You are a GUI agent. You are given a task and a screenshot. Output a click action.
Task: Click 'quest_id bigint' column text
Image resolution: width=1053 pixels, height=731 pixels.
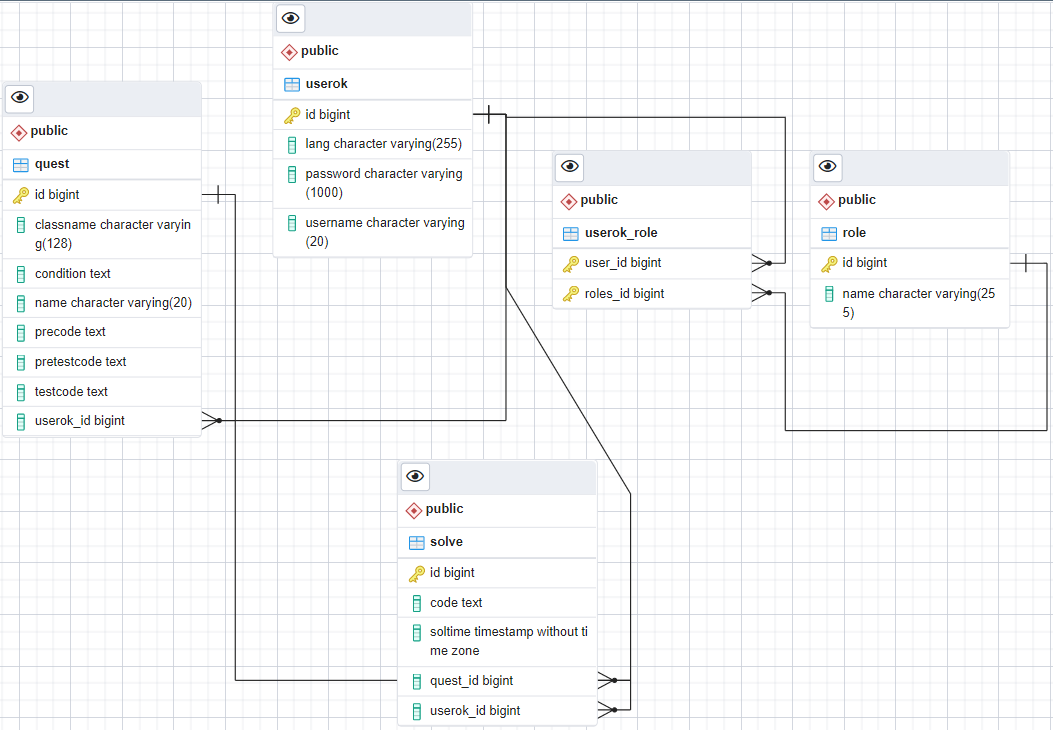(471, 681)
